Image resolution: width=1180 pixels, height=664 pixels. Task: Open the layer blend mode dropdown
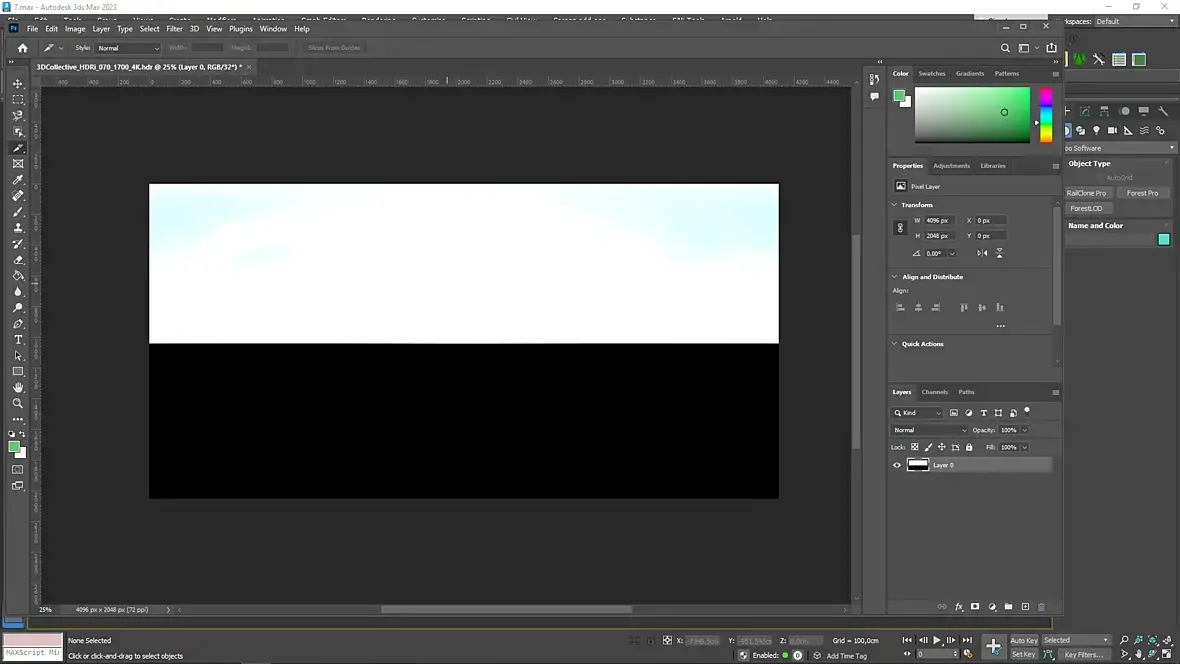pos(929,431)
